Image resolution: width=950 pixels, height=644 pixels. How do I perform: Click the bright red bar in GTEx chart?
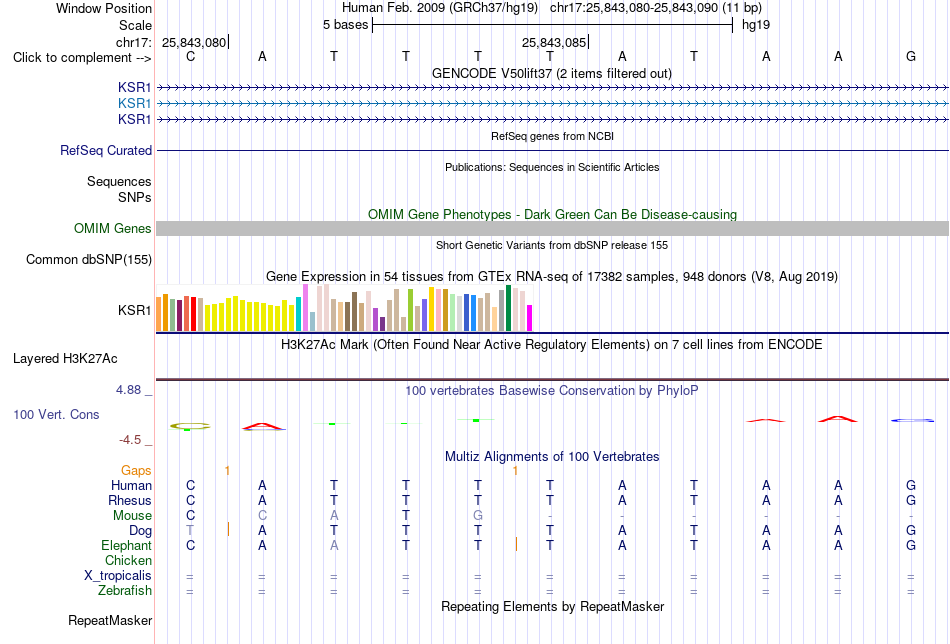(x=193, y=314)
